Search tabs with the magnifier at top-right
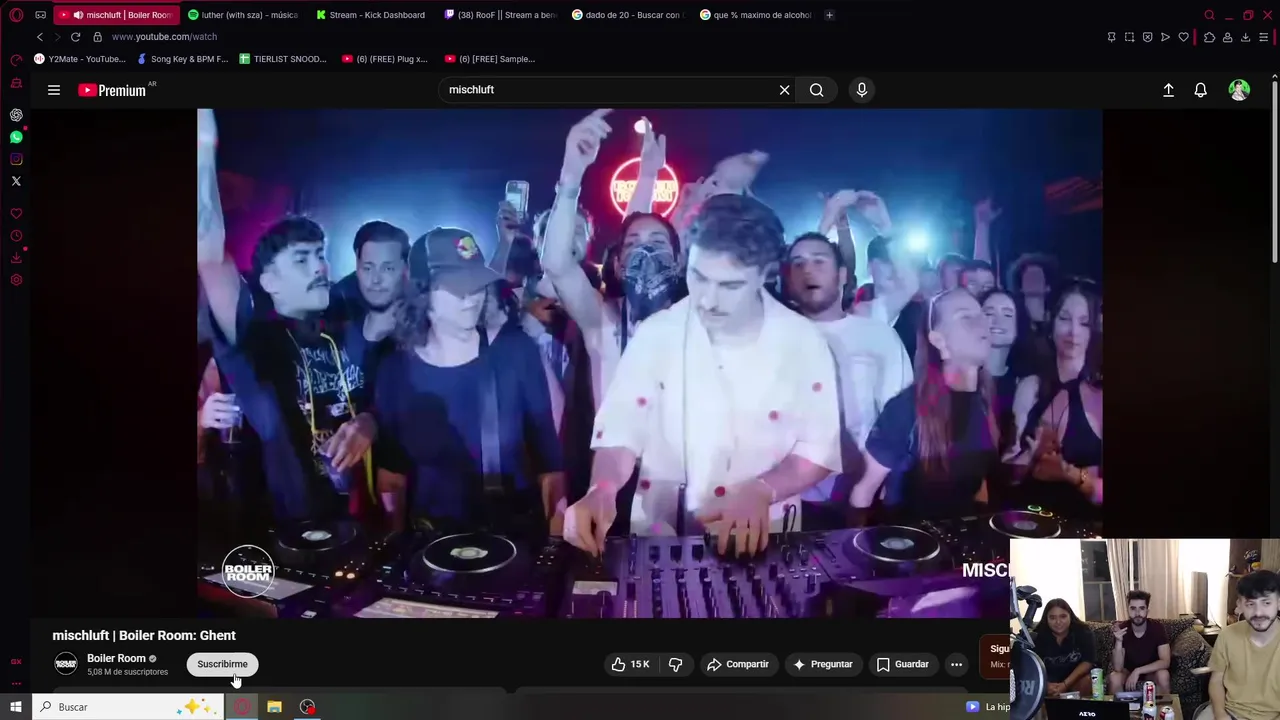The image size is (1280, 720). click(1209, 15)
